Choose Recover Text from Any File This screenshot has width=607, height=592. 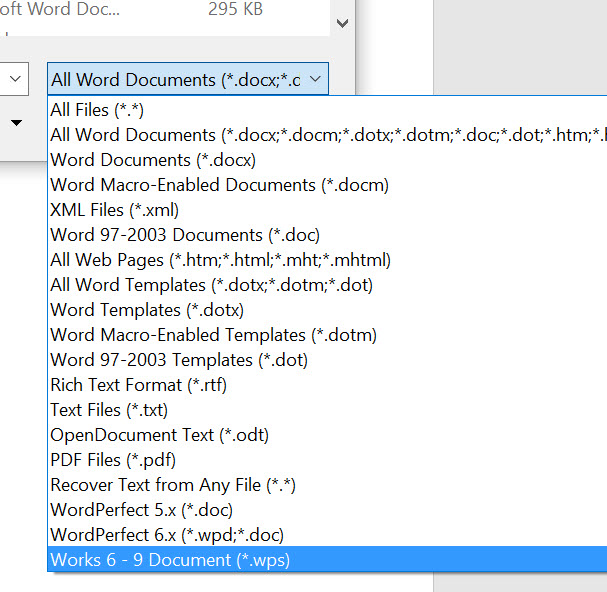[x=327, y=485]
